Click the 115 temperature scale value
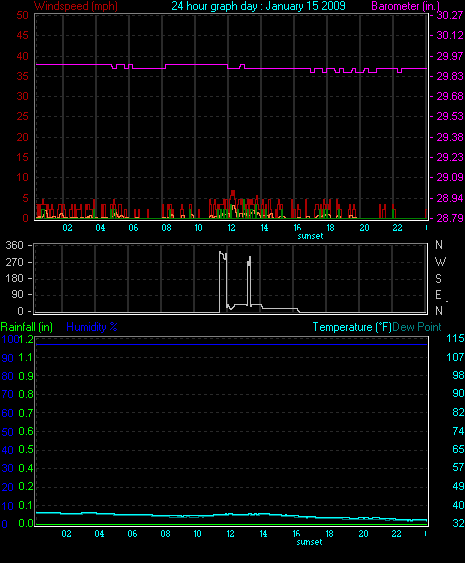This screenshot has width=465, height=563. point(455,338)
